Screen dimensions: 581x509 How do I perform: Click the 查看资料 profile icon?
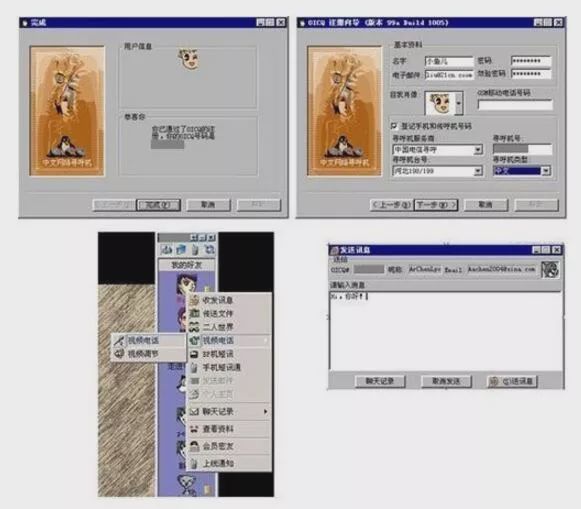tap(194, 429)
